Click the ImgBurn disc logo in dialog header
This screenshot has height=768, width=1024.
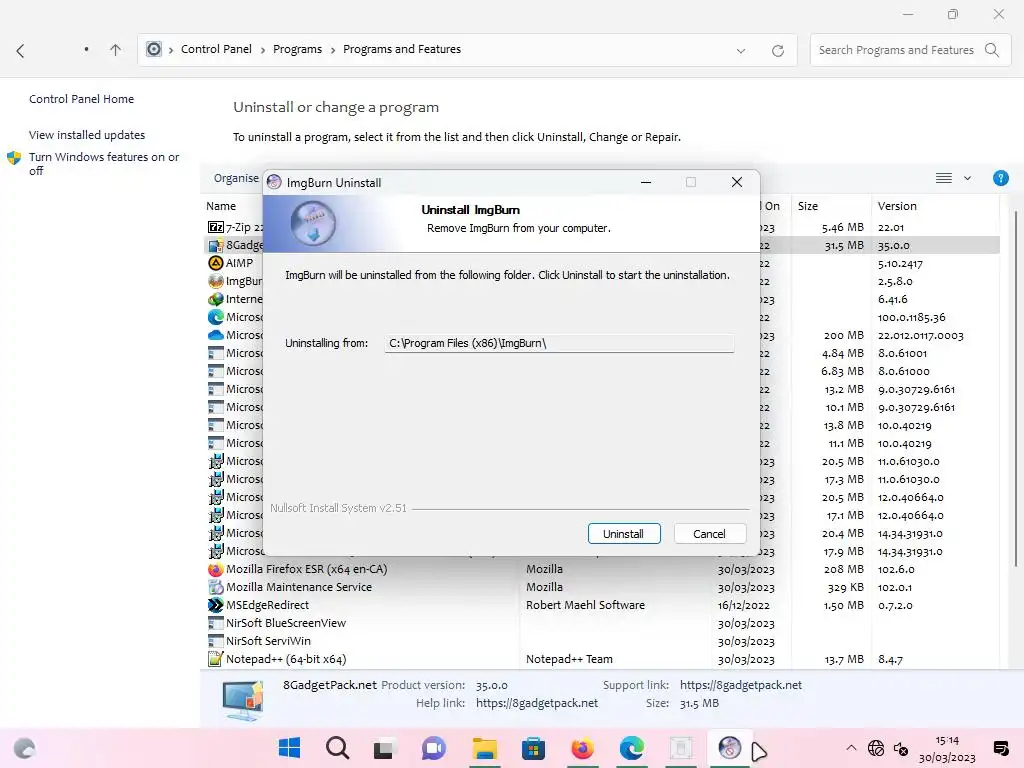tap(313, 223)
